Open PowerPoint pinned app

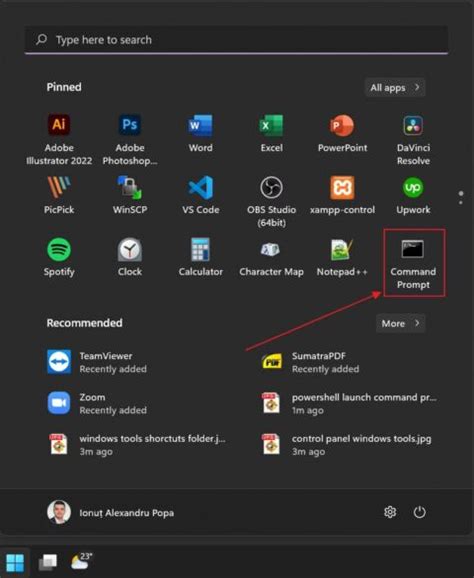342,133
